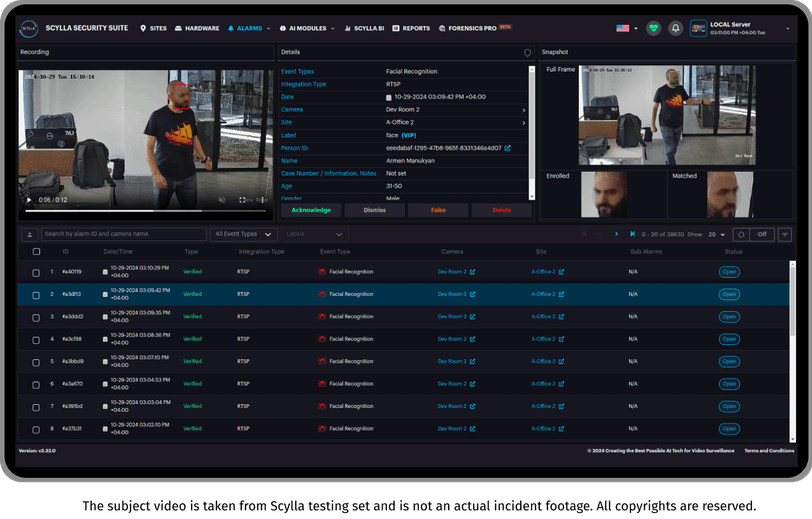Check the box for alarm #a3cf88
Image resolution: width=812 pixels, height=519 pixels.
point(36,340)
